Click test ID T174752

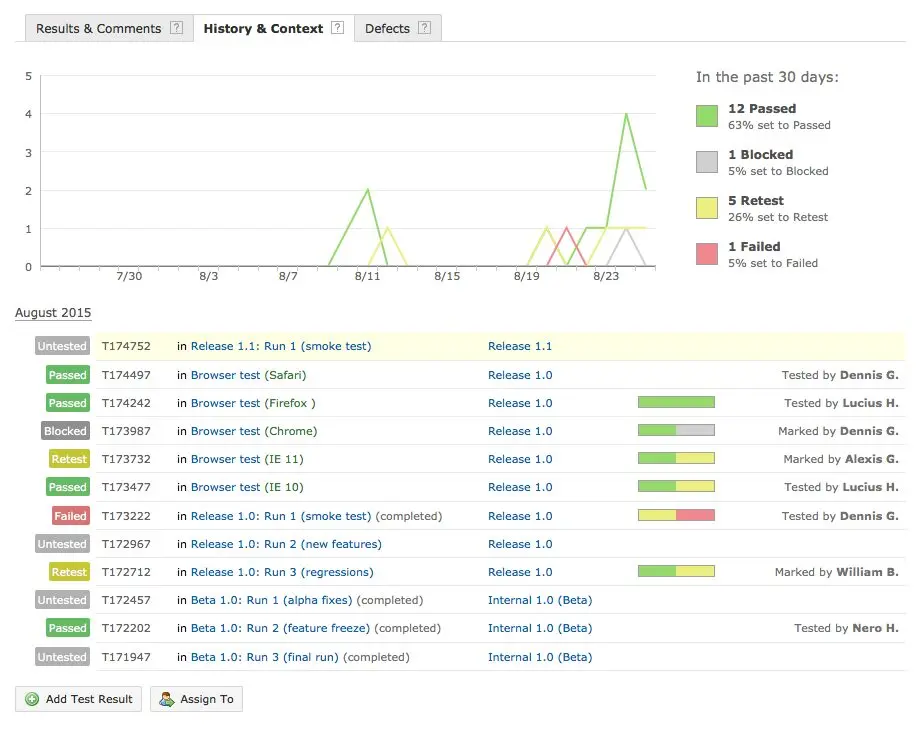click(x=126, y=346)
